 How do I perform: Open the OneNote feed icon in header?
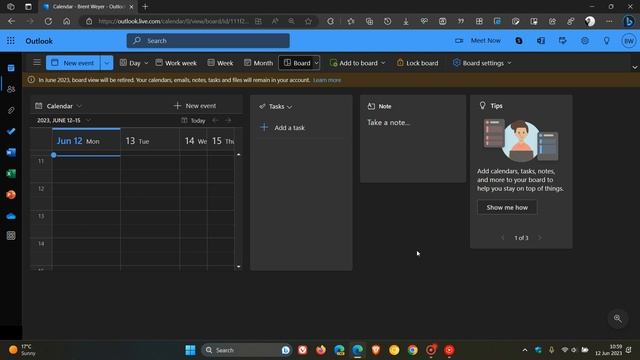pyautogui.click(x=541, y=40)
